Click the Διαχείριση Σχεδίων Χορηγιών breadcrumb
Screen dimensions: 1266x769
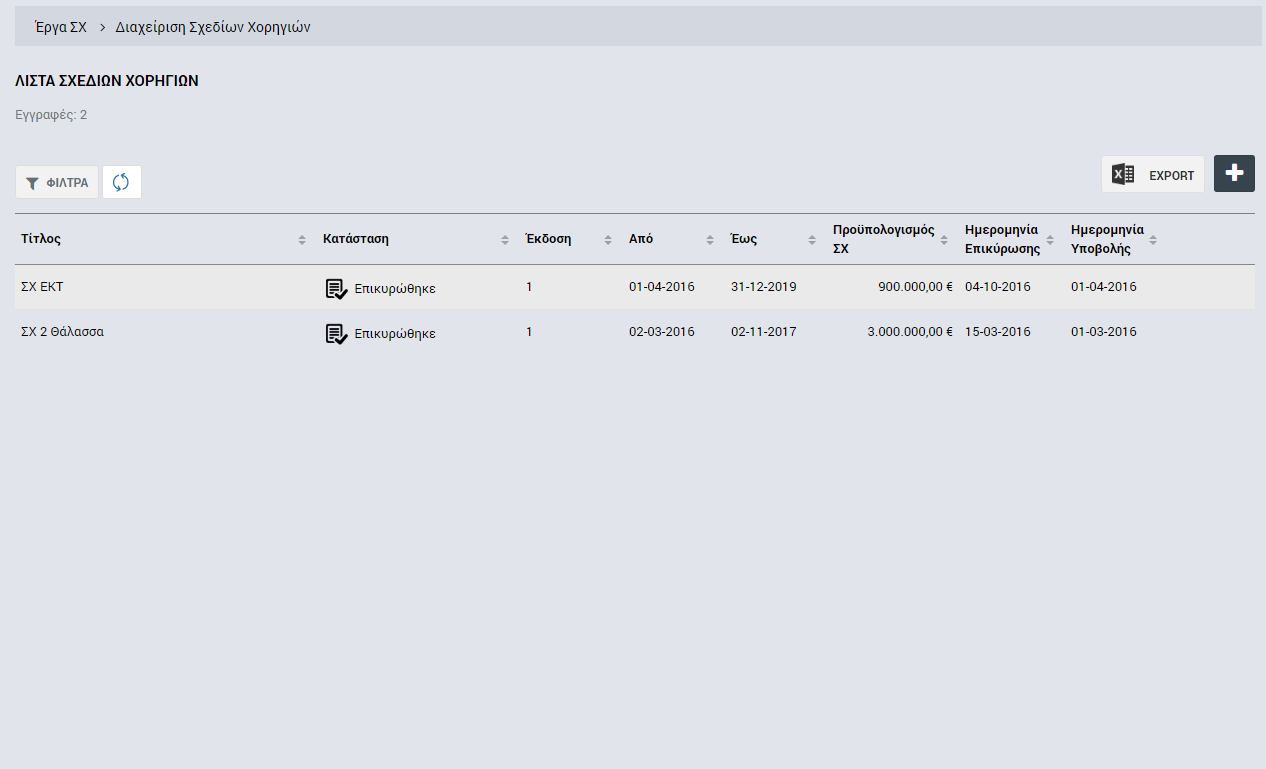coord(213,27)
